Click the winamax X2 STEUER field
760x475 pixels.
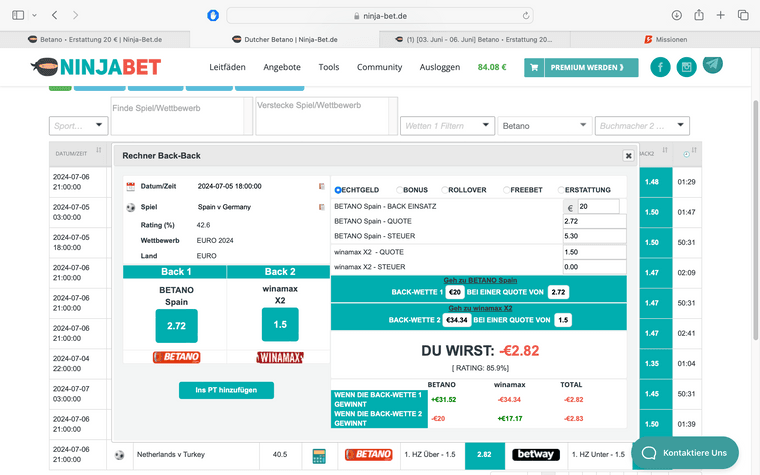click(x=594, y=267)
